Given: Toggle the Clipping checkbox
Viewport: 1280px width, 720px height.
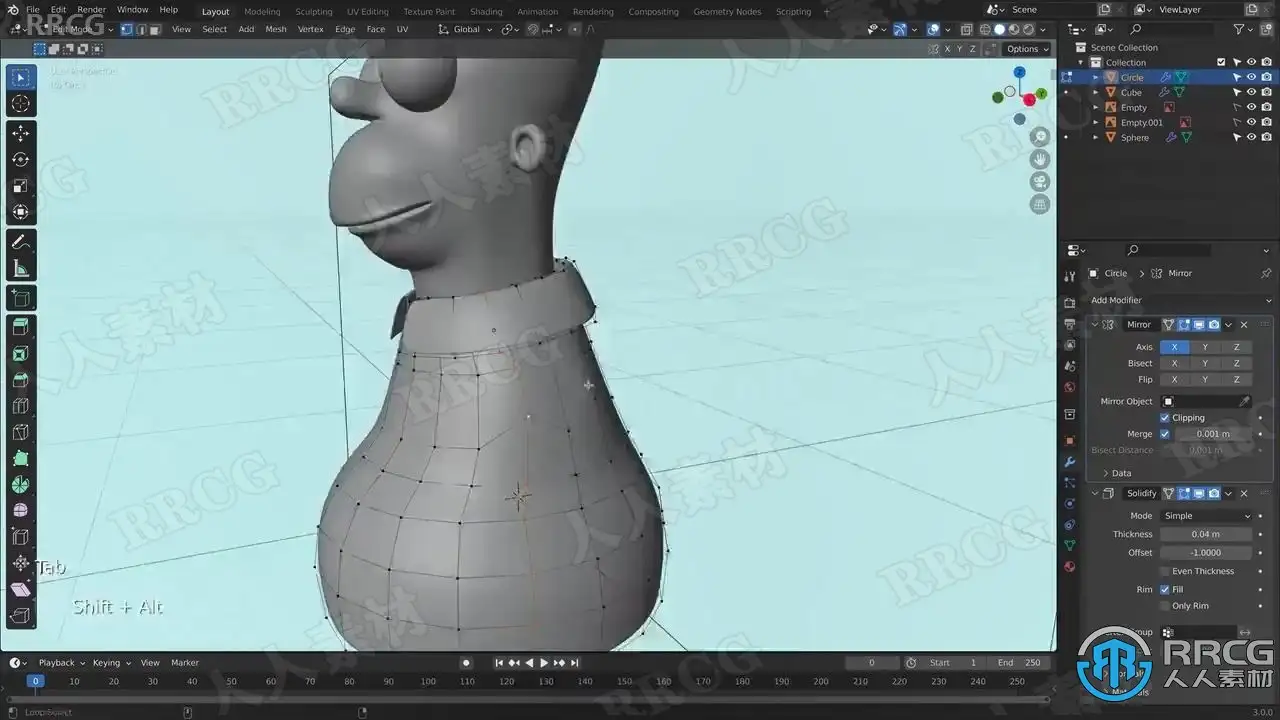Looking at the screenshot, I should point(1165,418).
